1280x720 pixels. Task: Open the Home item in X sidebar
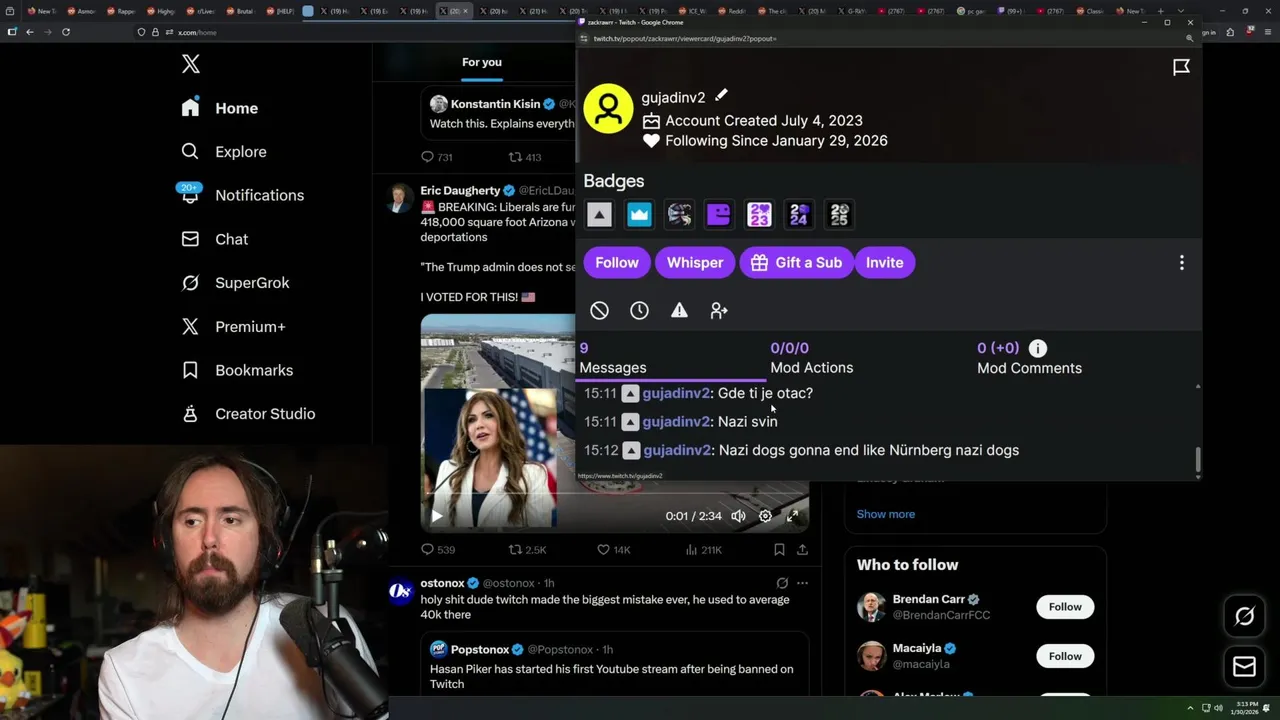(x=220, y=108)
